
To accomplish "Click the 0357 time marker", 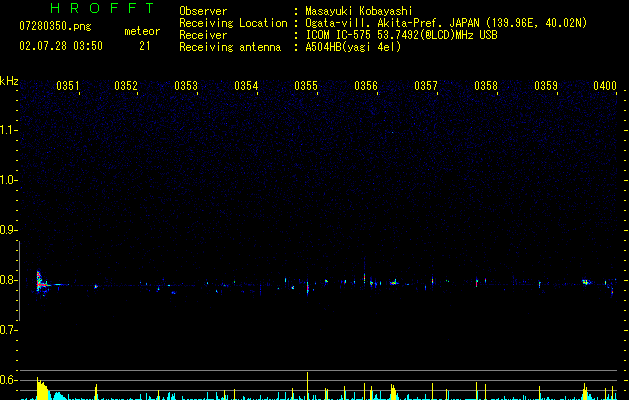I will (426, 86).
